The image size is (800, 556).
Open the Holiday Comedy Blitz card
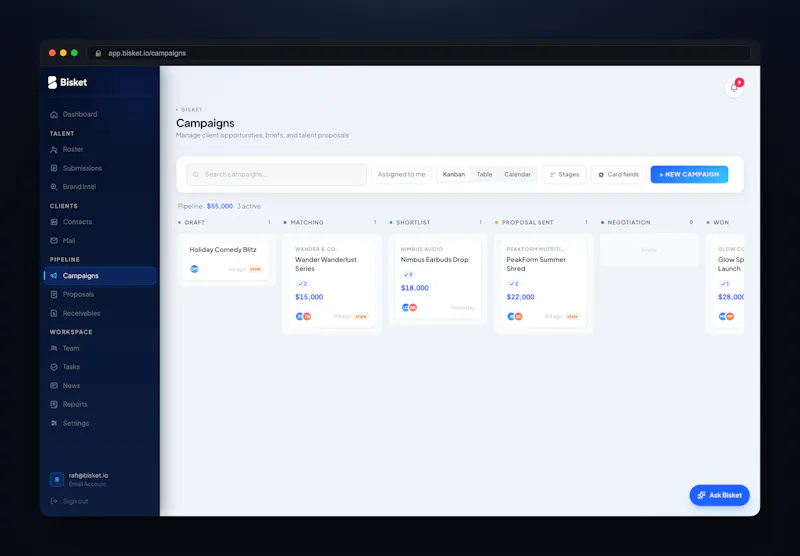227,259
